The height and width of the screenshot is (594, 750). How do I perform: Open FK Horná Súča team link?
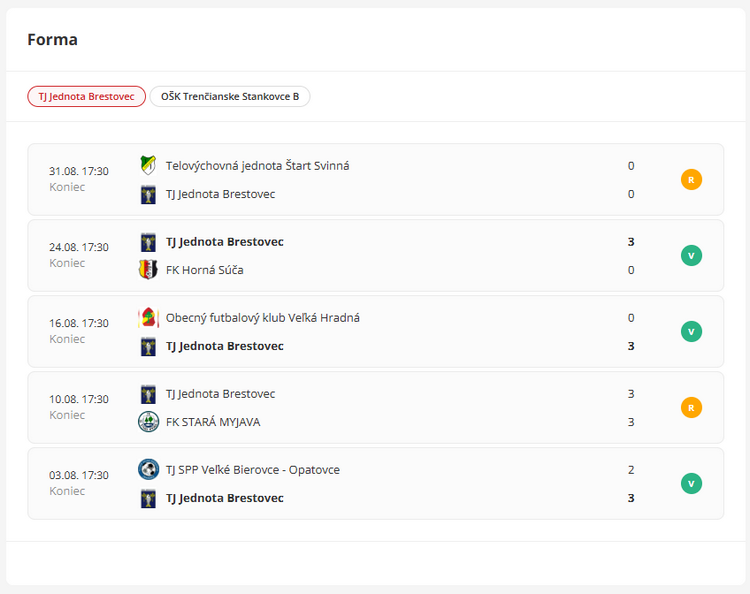click(204, 270)
